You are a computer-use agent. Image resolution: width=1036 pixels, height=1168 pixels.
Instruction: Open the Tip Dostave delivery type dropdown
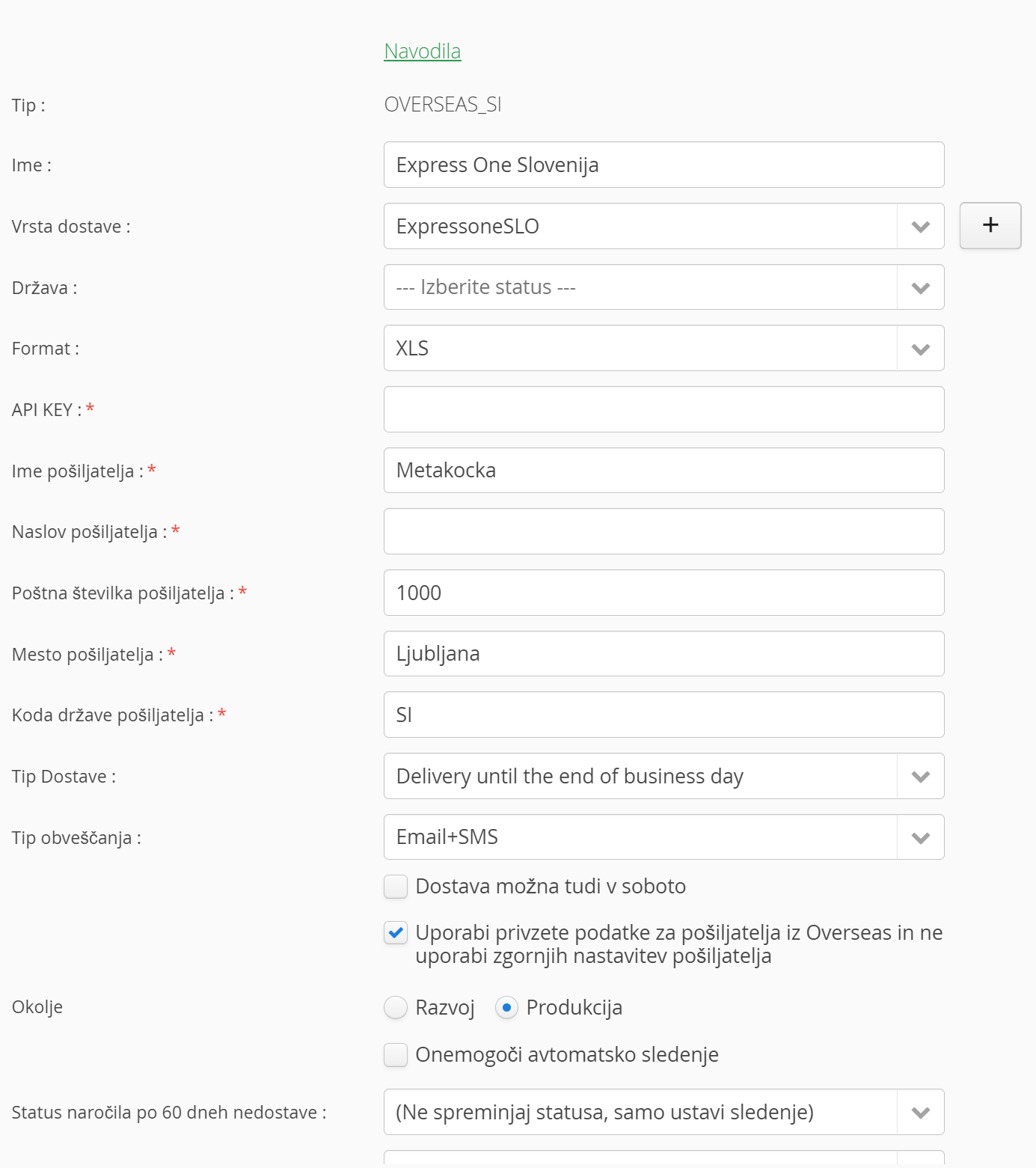tap(663, 776)
